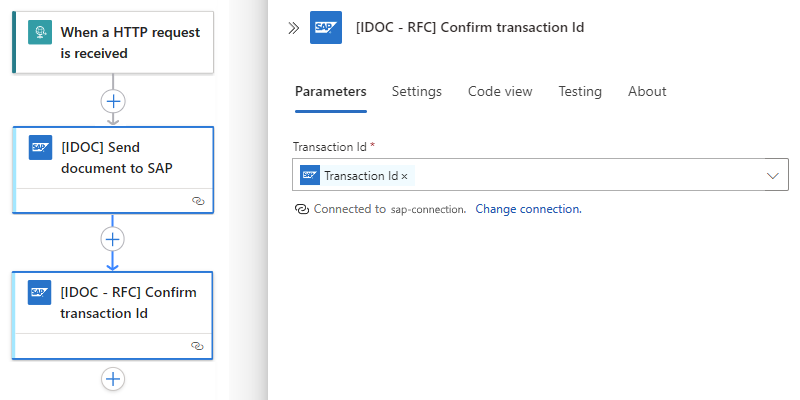Viewport: 800px width, 400px height.
Task: Click connection link icon on Confirm transaction card
Action: click(x=197, y=345)
